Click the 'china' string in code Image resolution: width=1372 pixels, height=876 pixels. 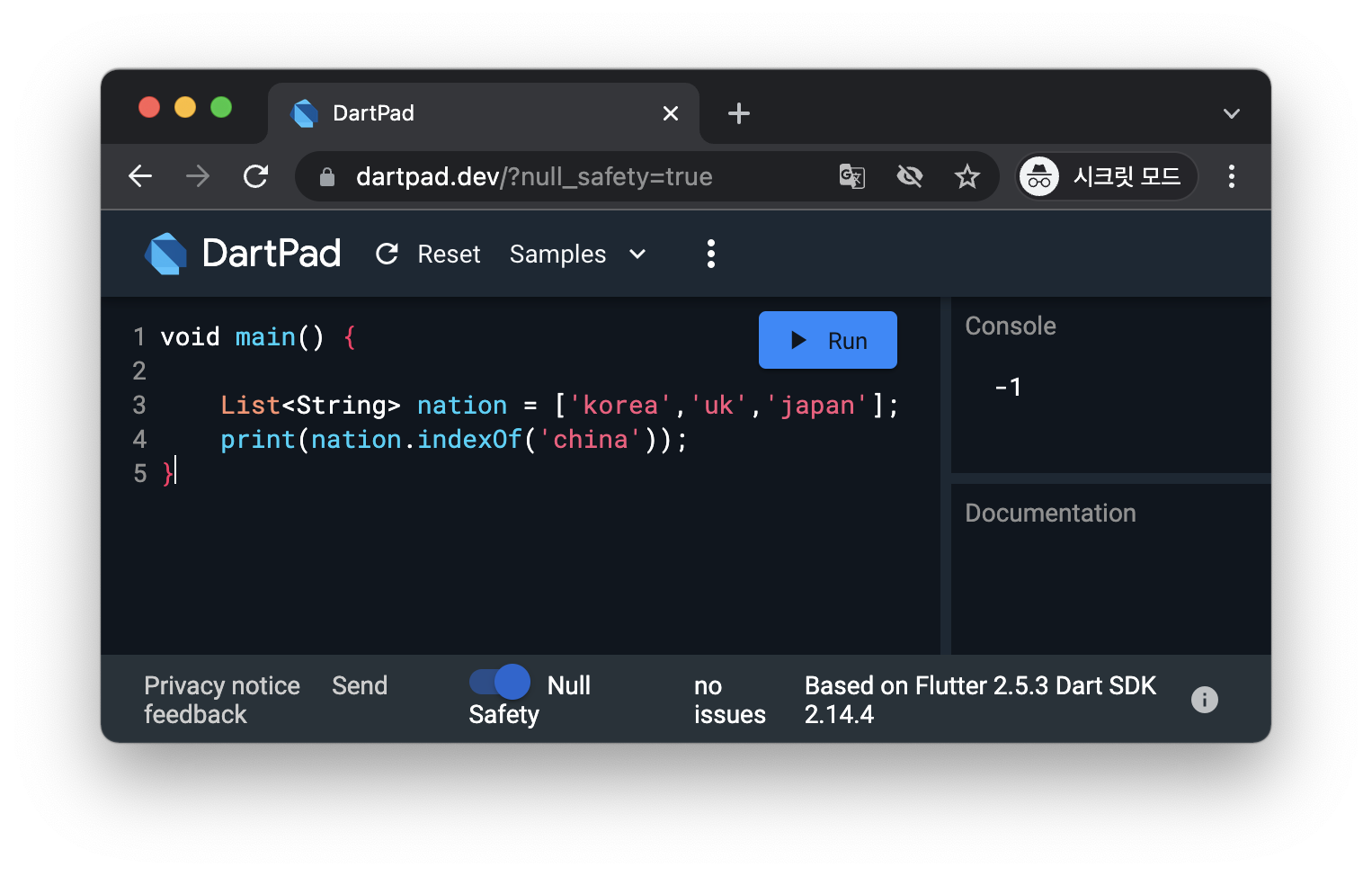point(591,439)
